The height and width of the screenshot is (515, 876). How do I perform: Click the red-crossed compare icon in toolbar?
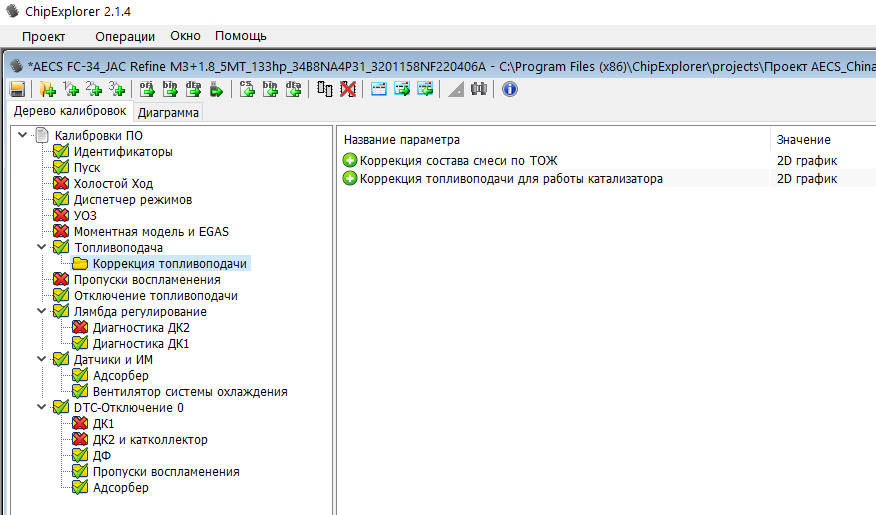pos(347,89)
